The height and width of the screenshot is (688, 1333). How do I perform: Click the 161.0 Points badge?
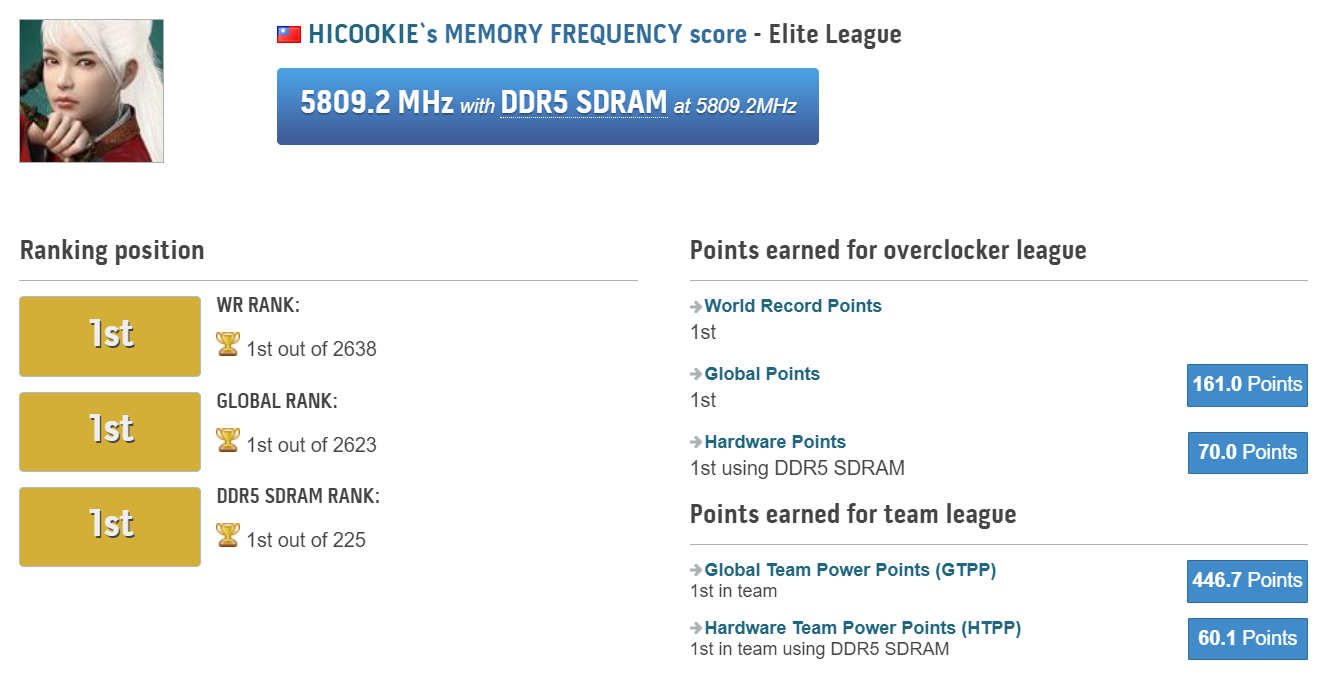tap(1247, 385)
